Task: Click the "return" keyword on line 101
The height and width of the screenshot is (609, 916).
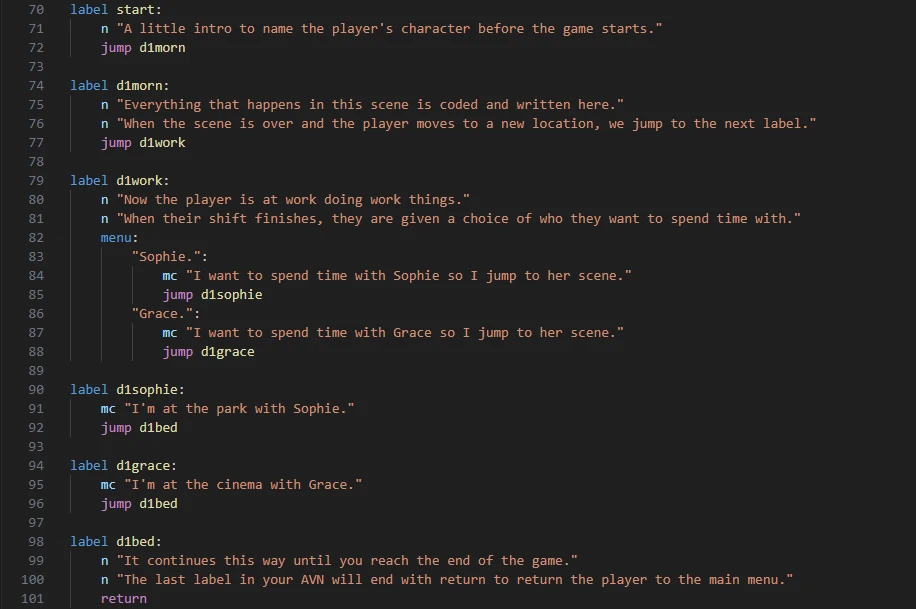Action: [124, 598]
